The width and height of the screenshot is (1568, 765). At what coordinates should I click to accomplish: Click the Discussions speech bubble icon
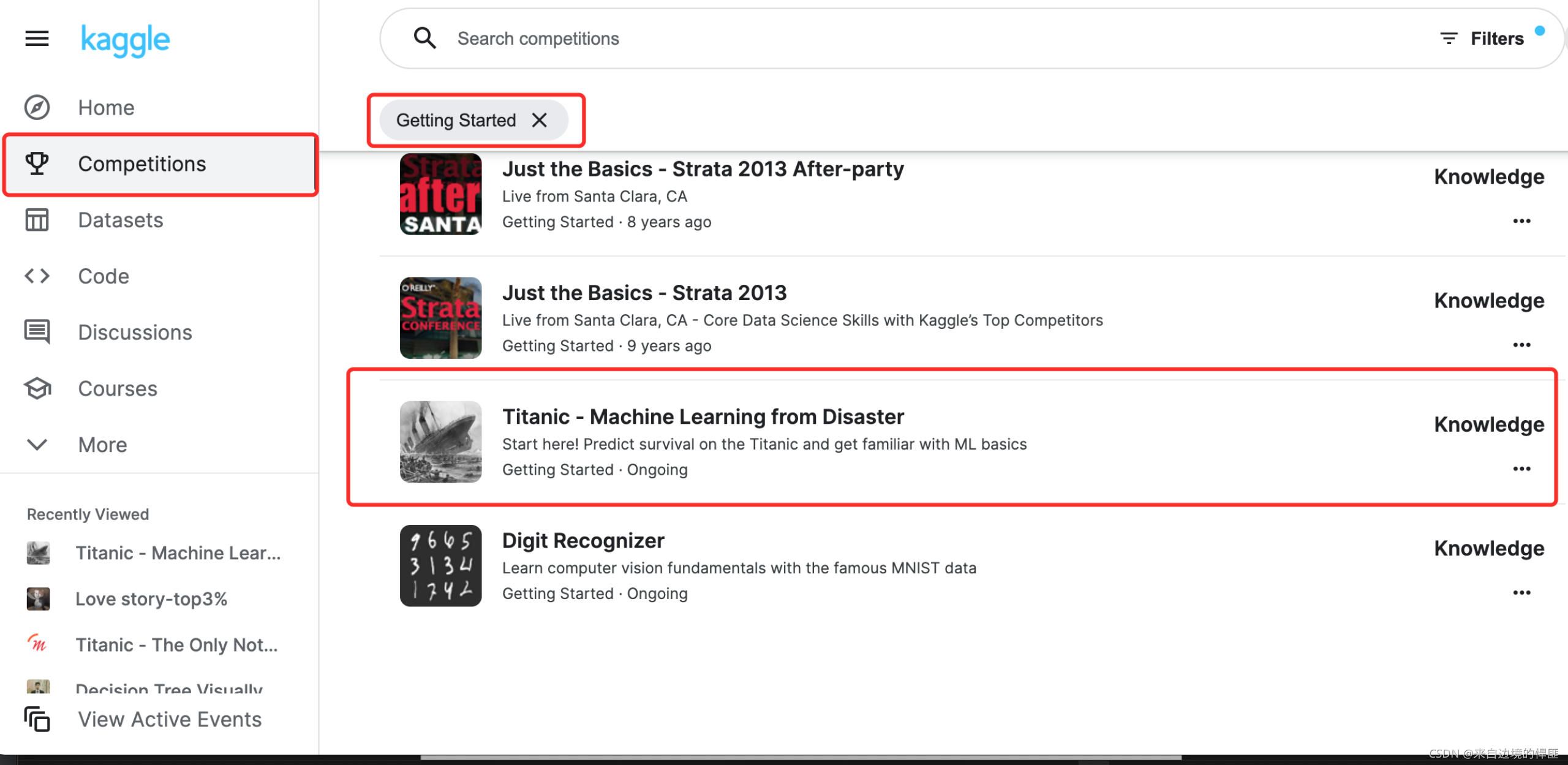[37, 332]
